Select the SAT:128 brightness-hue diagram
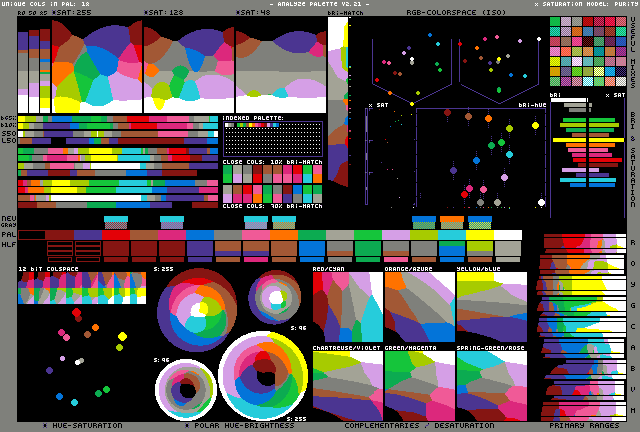Image resolution: width=640 pixels, height=432 pixels. click(188, 66)
